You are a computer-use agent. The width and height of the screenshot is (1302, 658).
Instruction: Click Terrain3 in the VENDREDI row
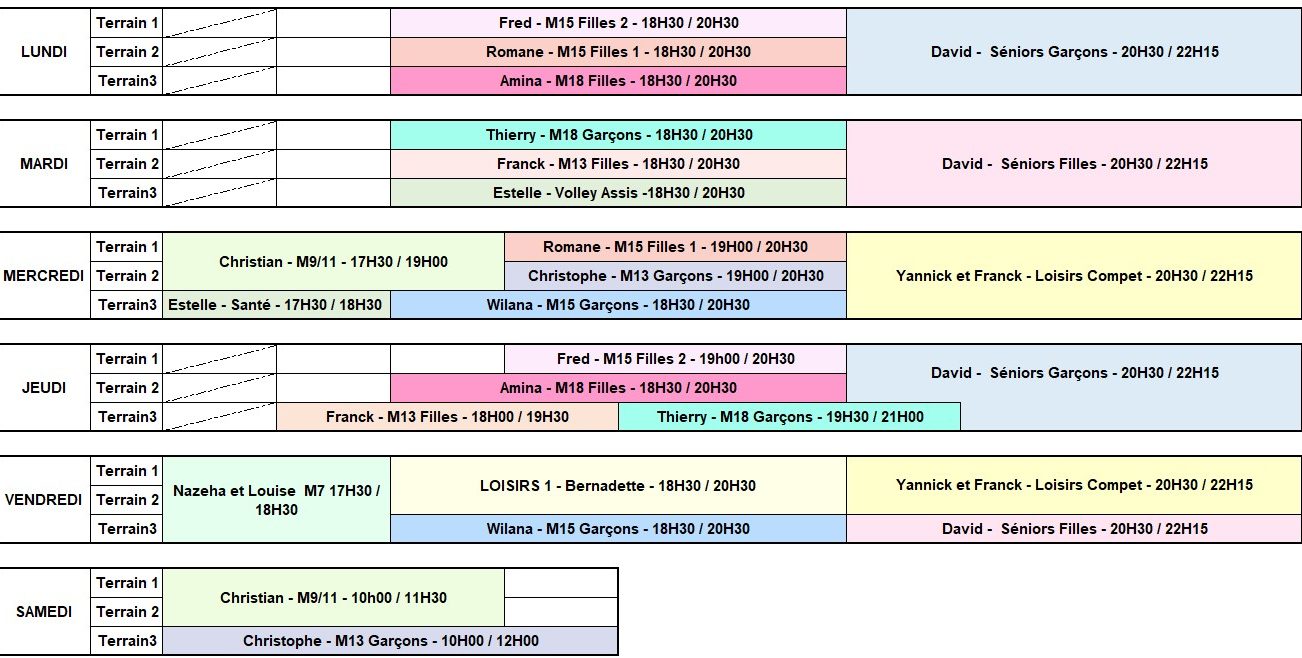point(127,529)
